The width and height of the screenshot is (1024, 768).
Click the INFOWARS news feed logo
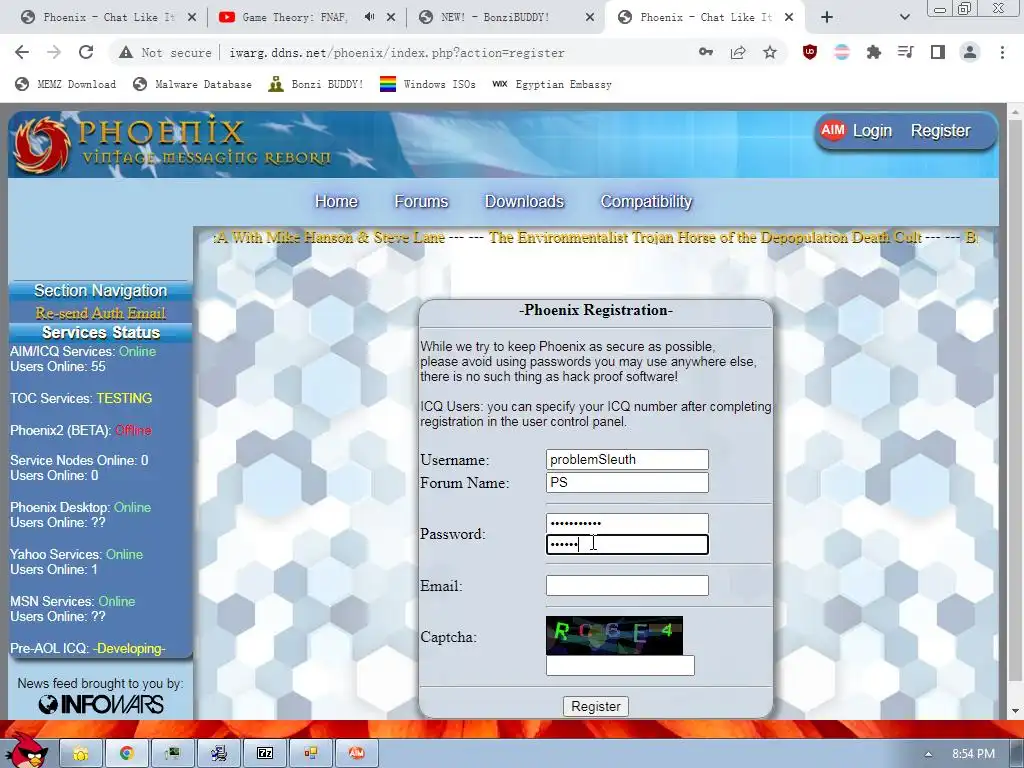click(x=101, y=704)
